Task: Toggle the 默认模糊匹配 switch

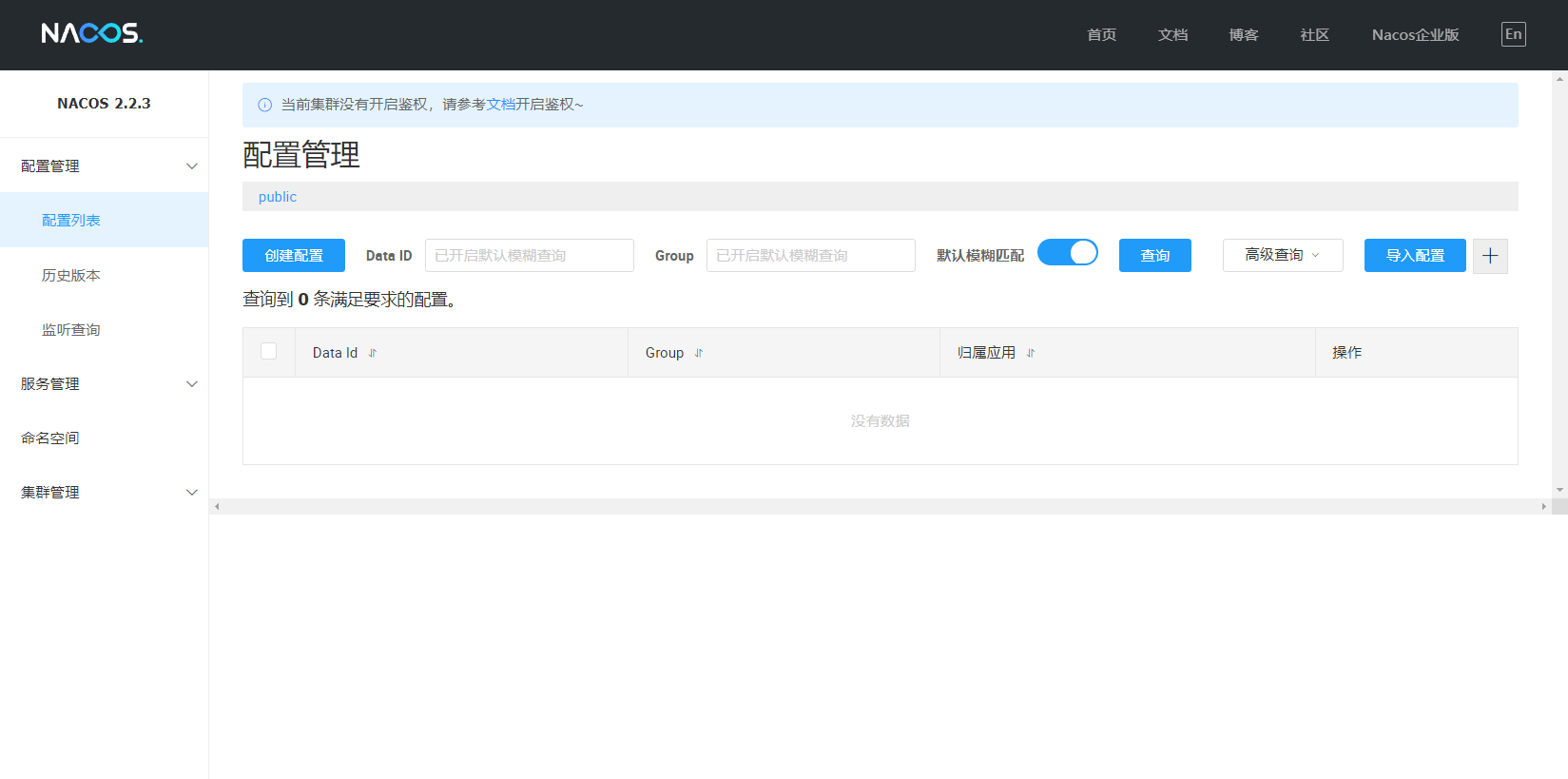Action: 1068,252
